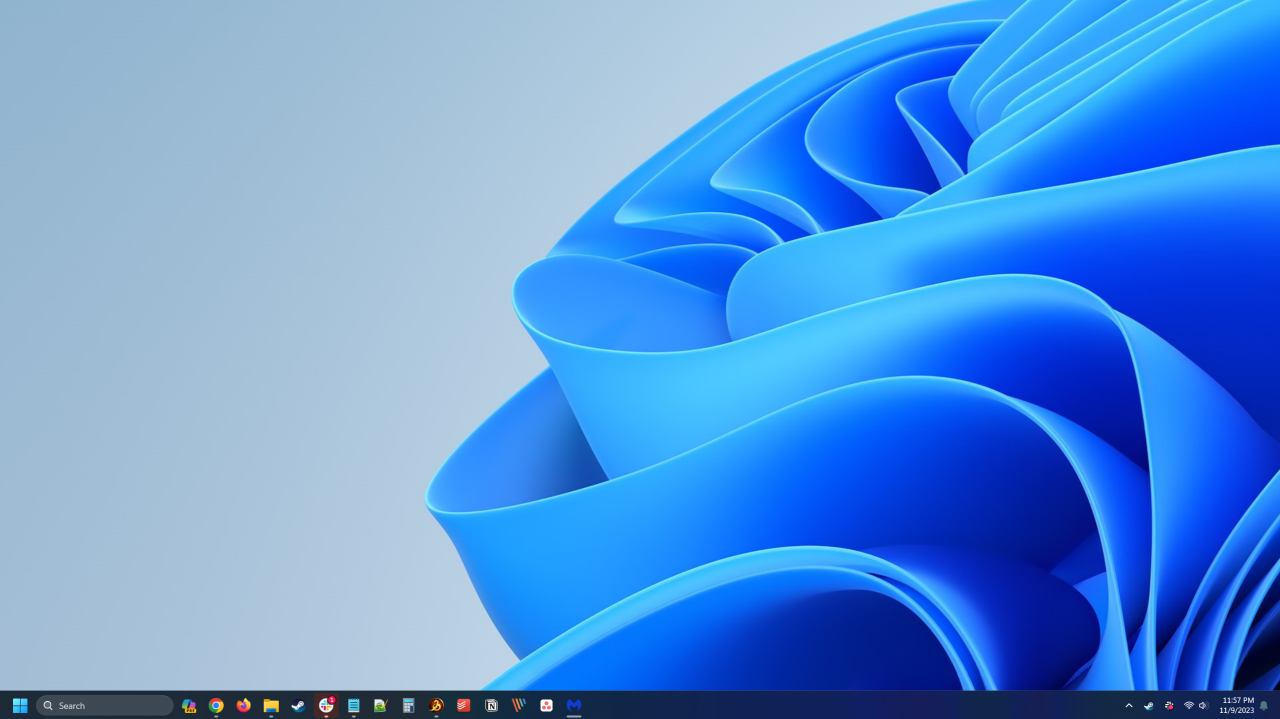Open the Windows Start menu
Image resolution: width=1280 pixels, height=719 pixels.
[20, 705]
